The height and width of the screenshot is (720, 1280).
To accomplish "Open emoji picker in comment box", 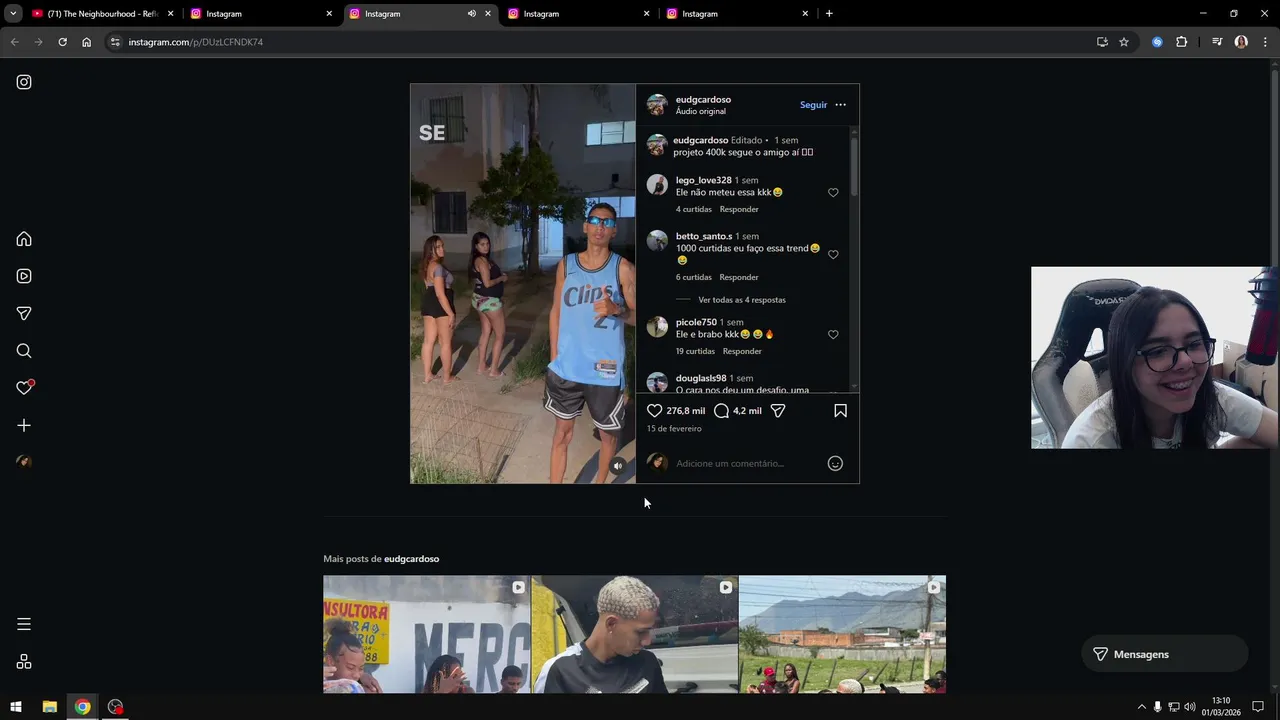I will click(835, 463).
